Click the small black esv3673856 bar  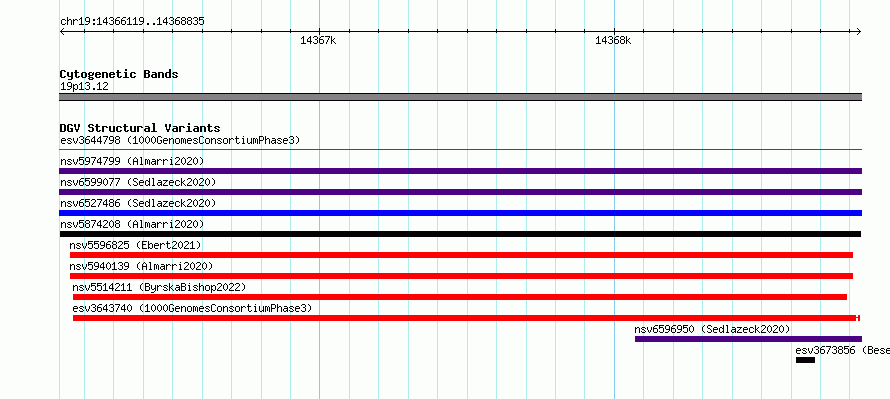[x=805, y=360]
